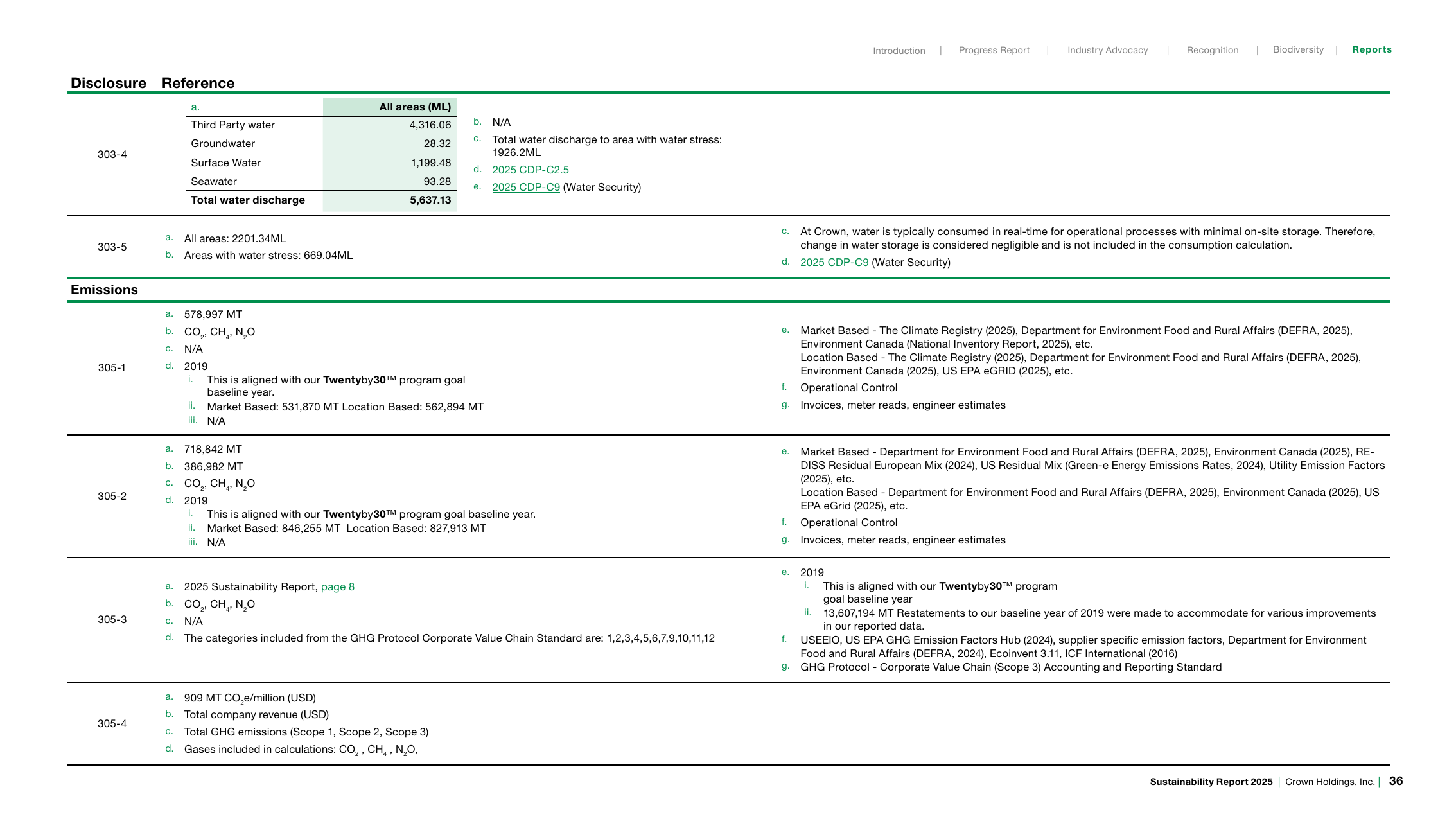Select the Surface Water value 1,199.48

[x=431, y=163]
